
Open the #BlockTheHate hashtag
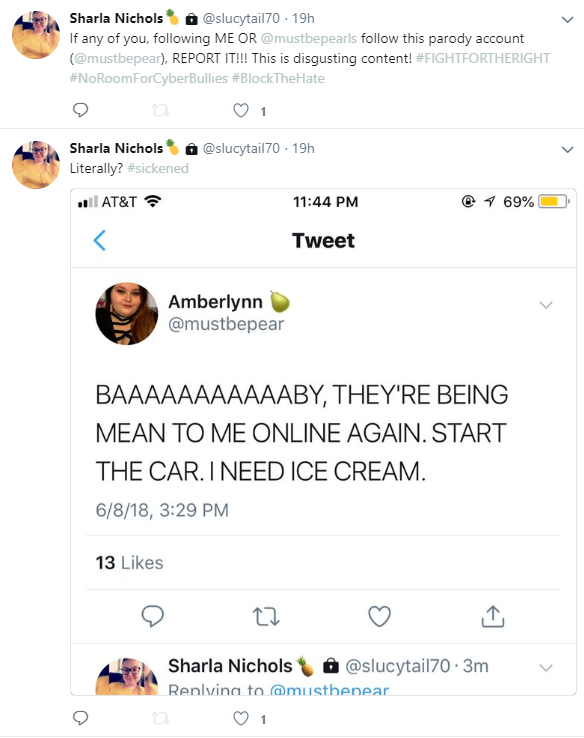pyautogui.click(x=278, y=78)
